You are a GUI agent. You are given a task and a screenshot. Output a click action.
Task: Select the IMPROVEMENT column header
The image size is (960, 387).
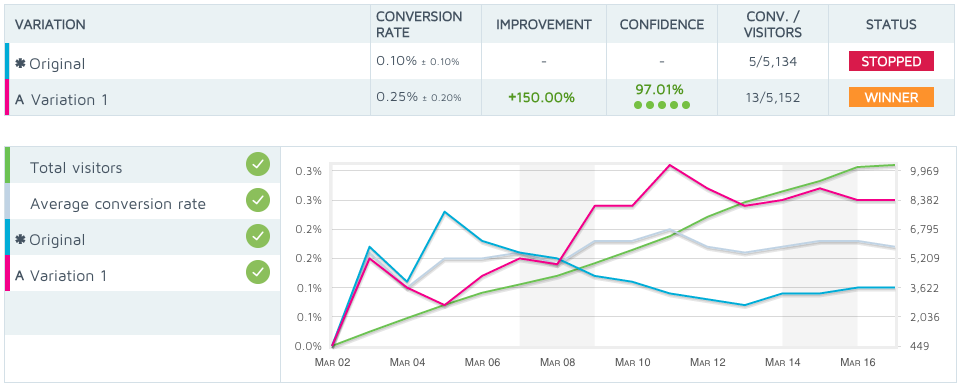[x=544, y=24]
